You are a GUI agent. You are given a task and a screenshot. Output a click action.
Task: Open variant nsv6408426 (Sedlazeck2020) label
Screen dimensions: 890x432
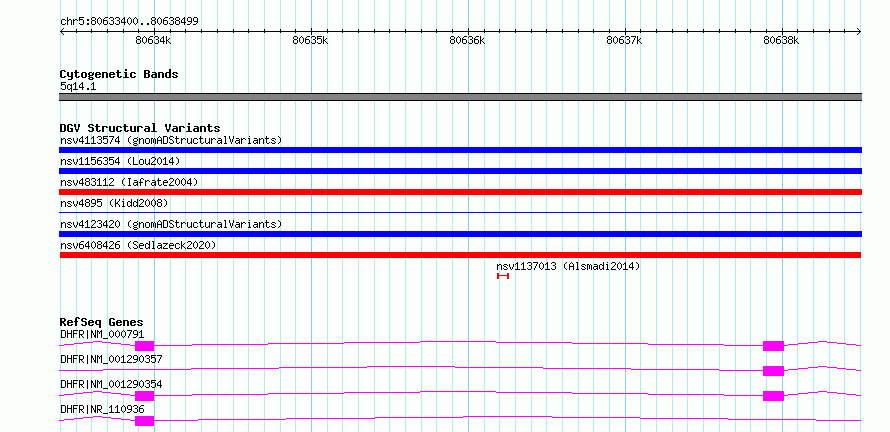138,245
